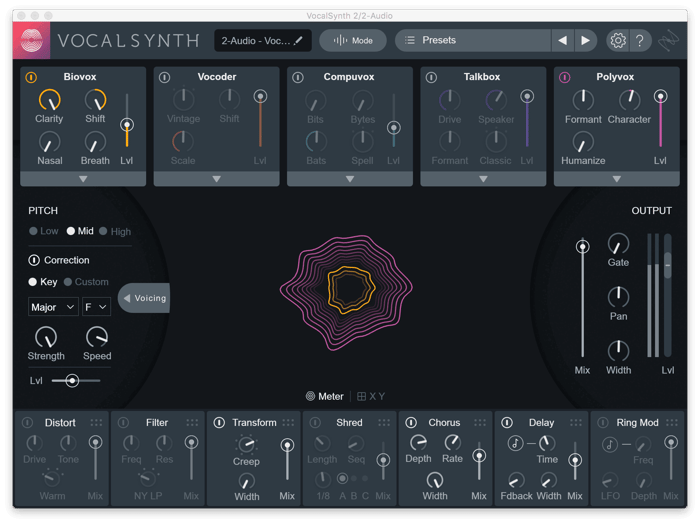Toggle the Vocoder power button
This screenshot has width=700, height=524.
point(164,77)
